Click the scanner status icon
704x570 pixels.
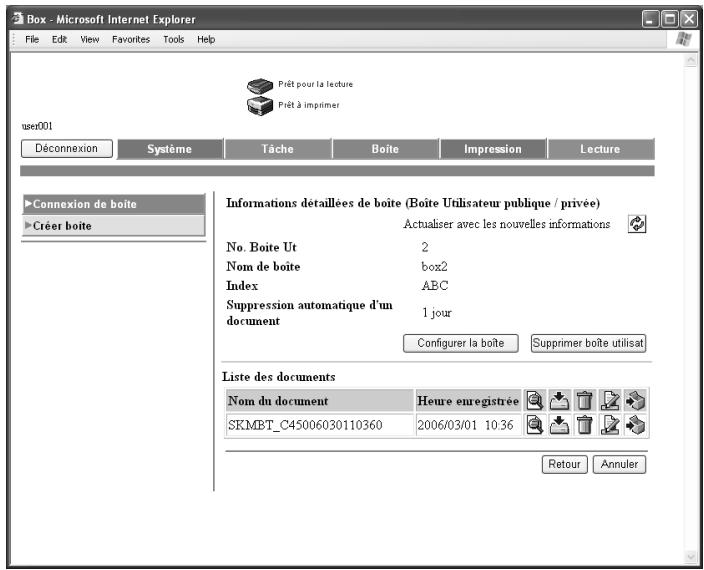pos(260,85)
